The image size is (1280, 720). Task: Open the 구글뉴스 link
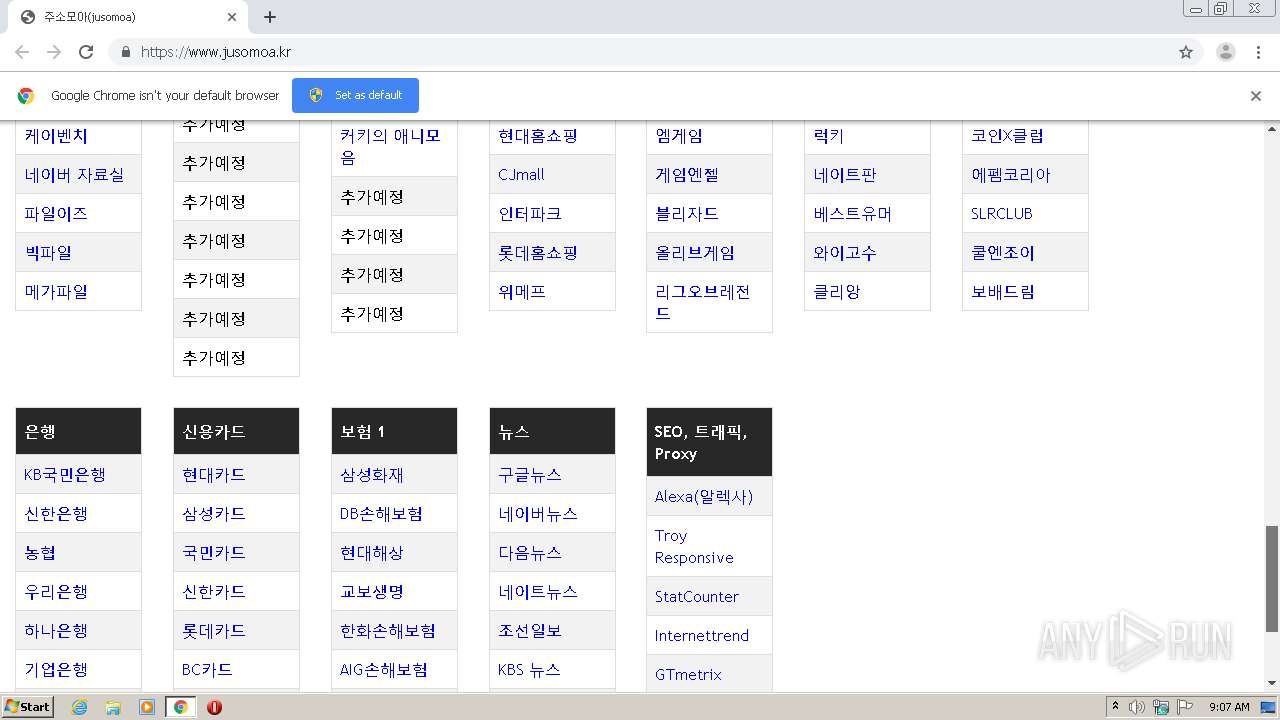click(530, 475)
